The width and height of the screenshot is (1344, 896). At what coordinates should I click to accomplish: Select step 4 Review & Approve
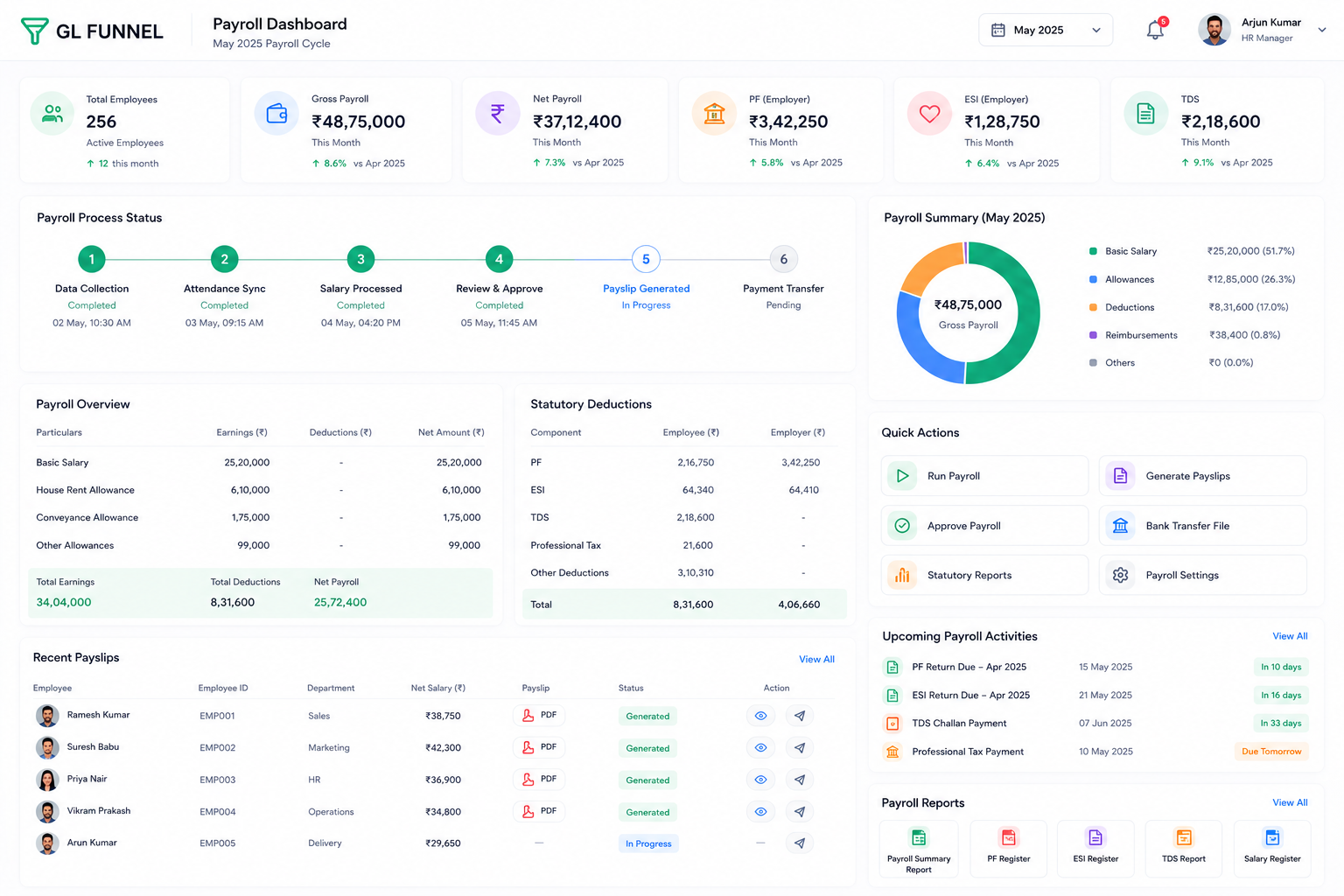point(499,259)
